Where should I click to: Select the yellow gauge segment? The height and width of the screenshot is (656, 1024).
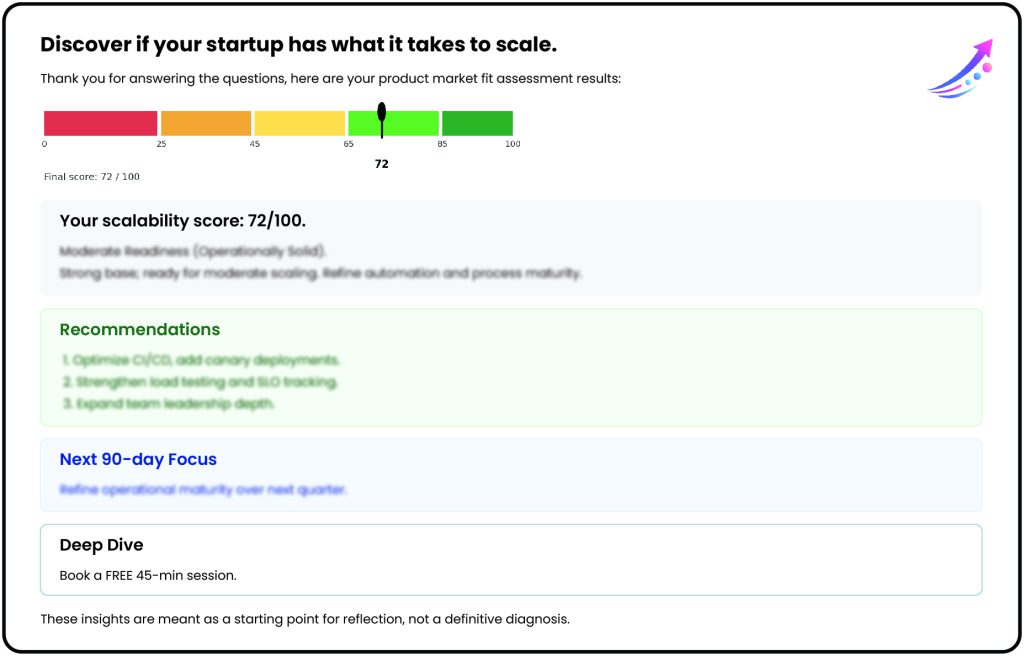click(299, 123)
